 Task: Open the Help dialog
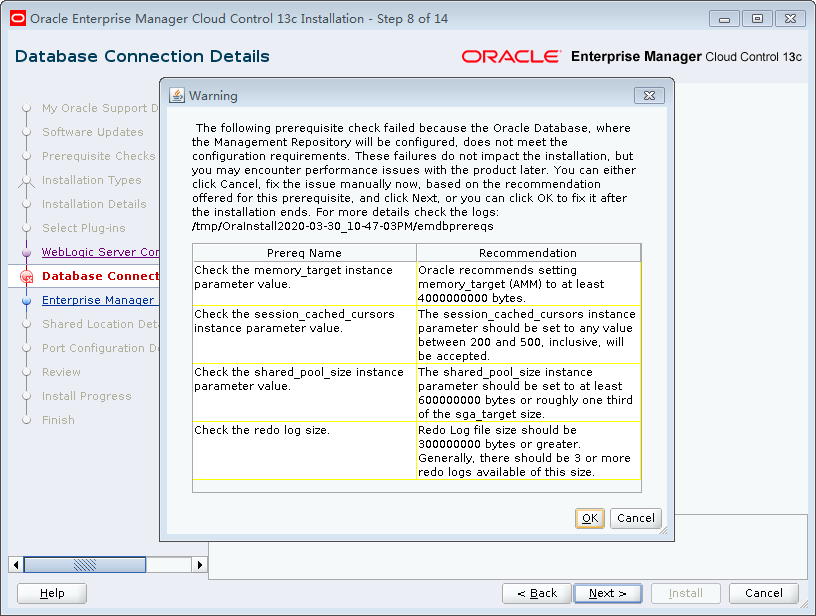click(x=50, y=593)
